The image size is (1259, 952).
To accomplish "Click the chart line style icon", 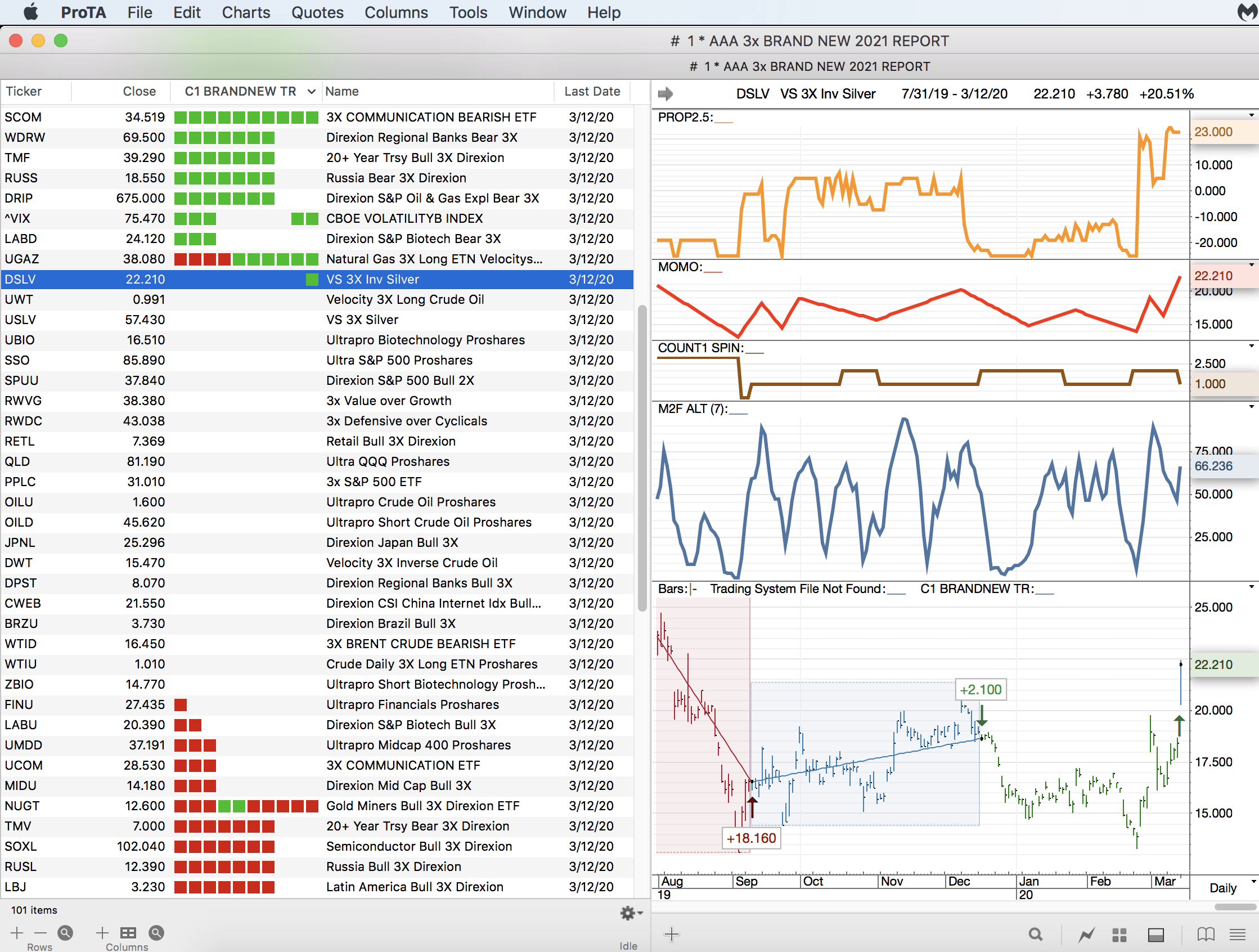I will point(1086,935).
